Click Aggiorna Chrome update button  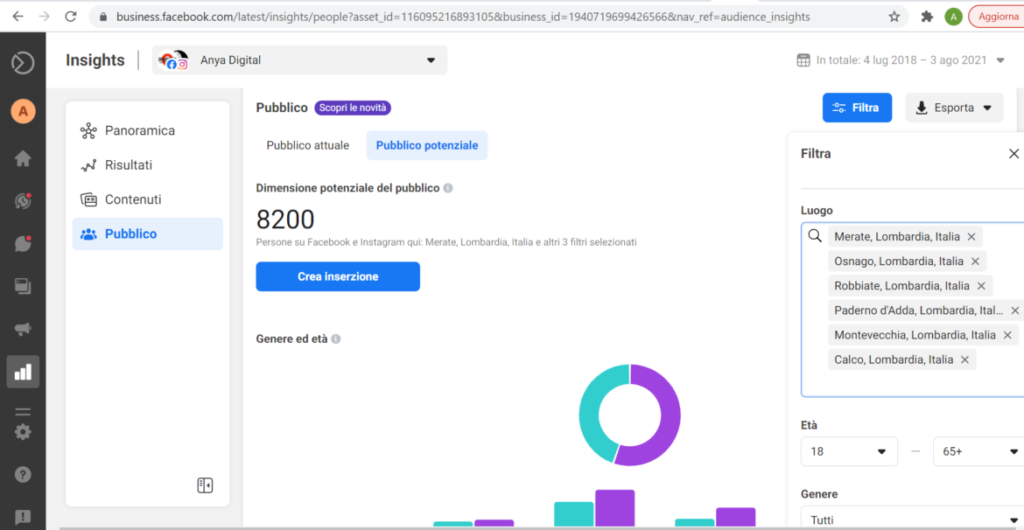[x=996, y=16]
